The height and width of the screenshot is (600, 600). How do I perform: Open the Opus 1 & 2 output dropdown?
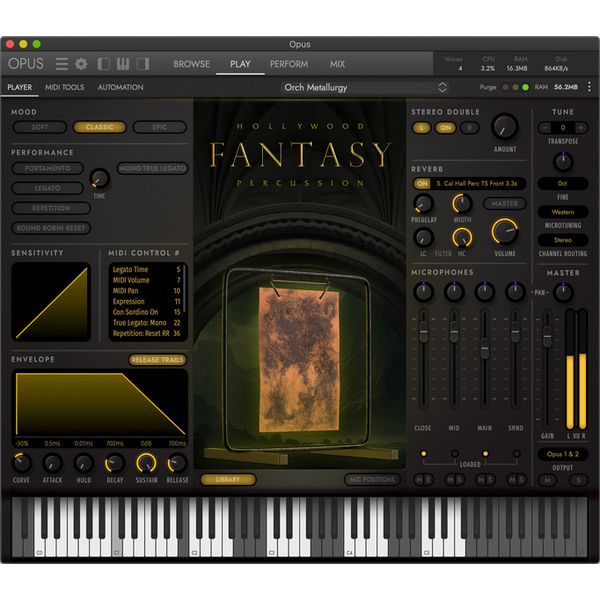click(563, 455)
